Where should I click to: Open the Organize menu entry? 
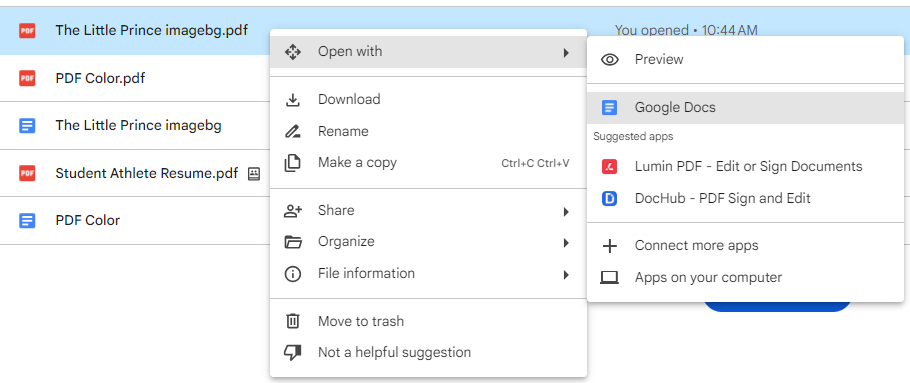(x=428, y=242)
